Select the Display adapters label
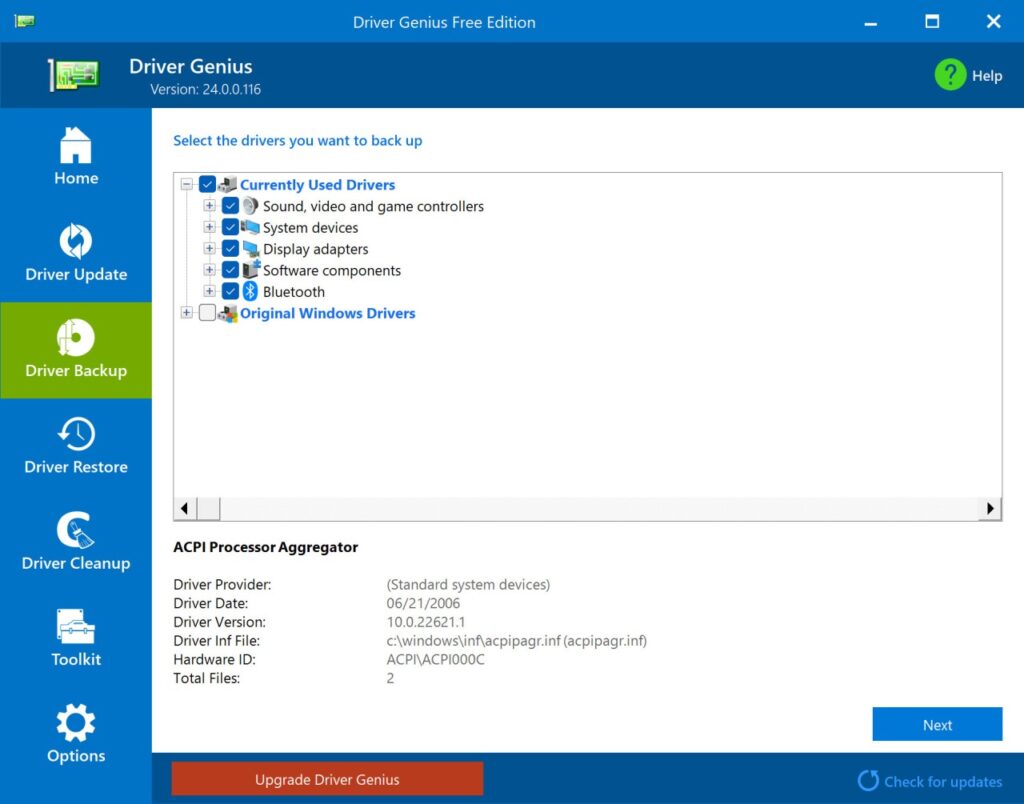The height and width of the screenshot is (804, 1024). [x=315, y=249]
